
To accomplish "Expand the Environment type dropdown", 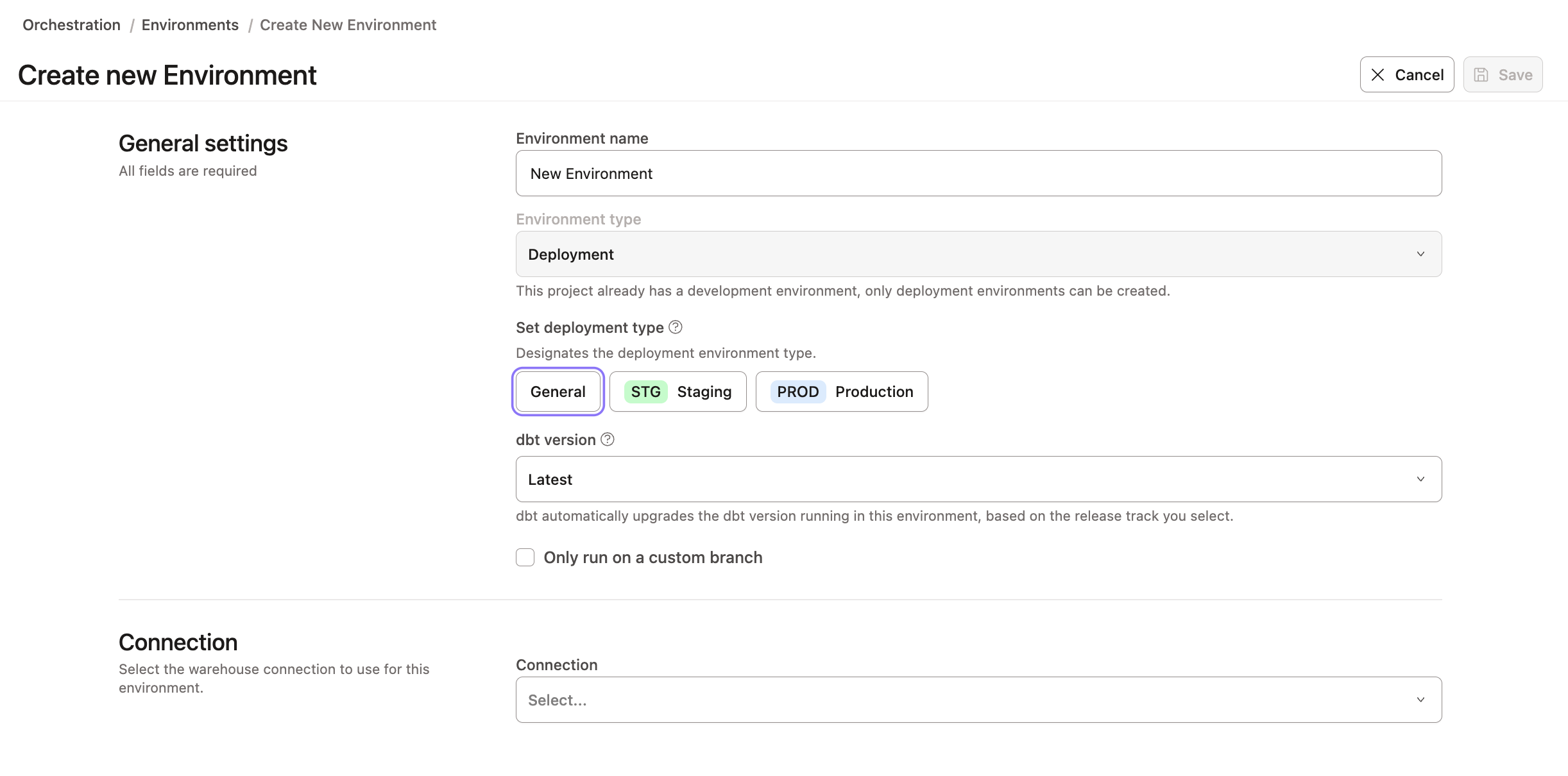I will [x=978, y=253].
